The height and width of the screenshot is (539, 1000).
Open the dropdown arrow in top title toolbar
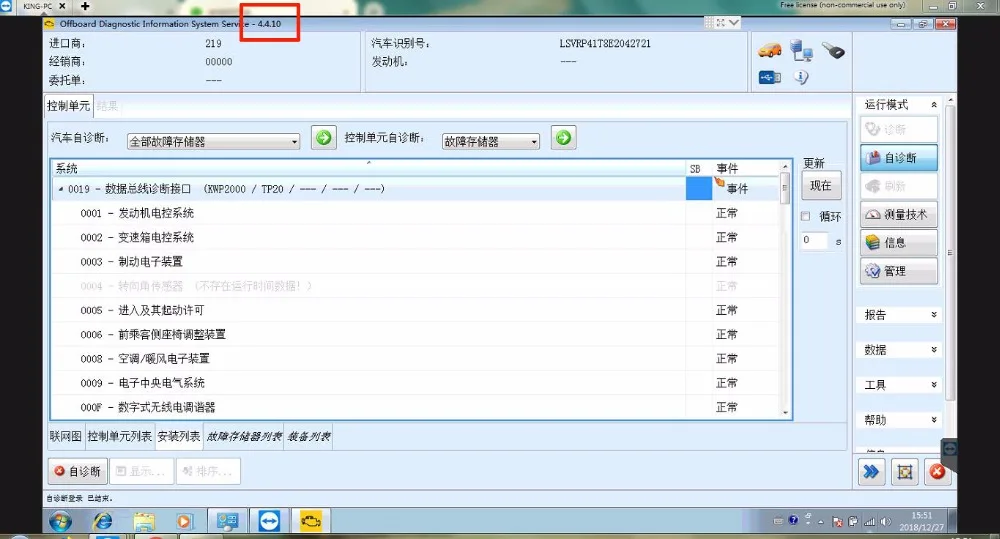734,23
